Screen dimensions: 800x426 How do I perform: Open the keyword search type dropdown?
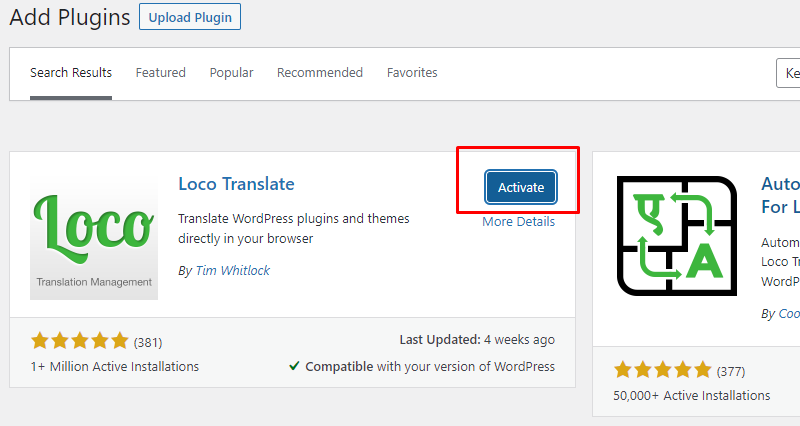point(788,73)
